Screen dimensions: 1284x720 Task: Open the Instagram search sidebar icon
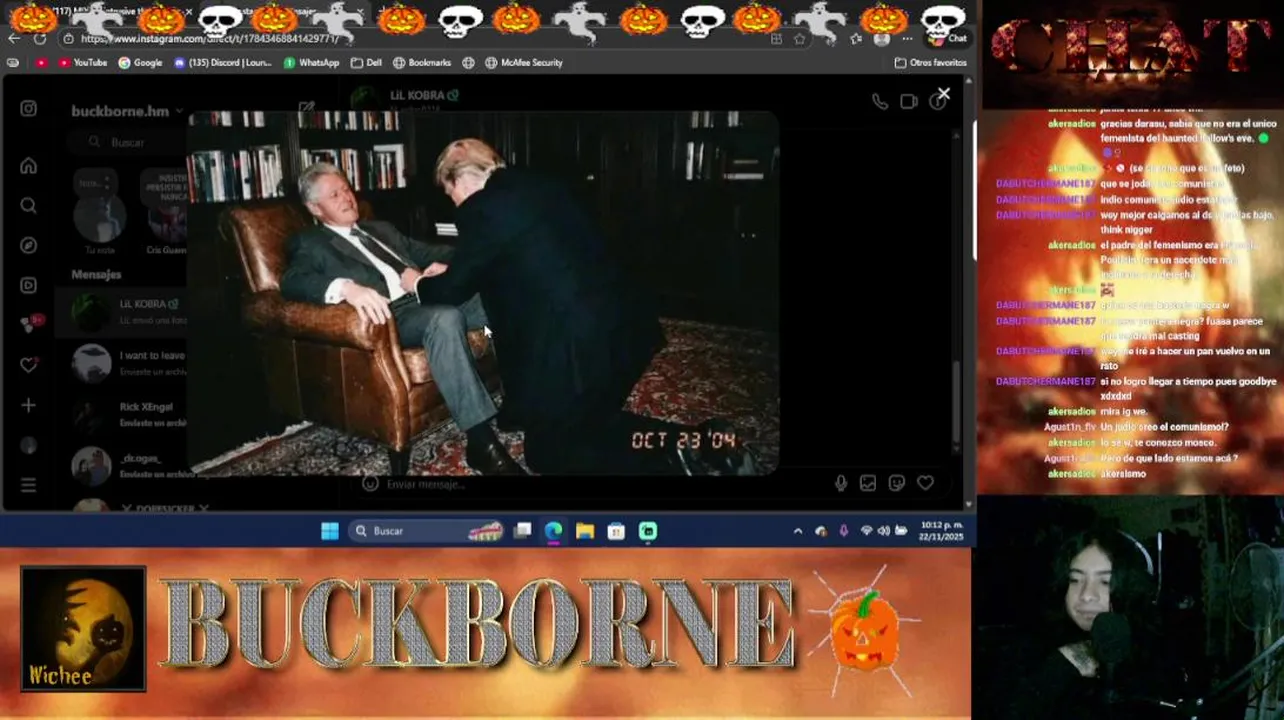click(x=29, y=205)
